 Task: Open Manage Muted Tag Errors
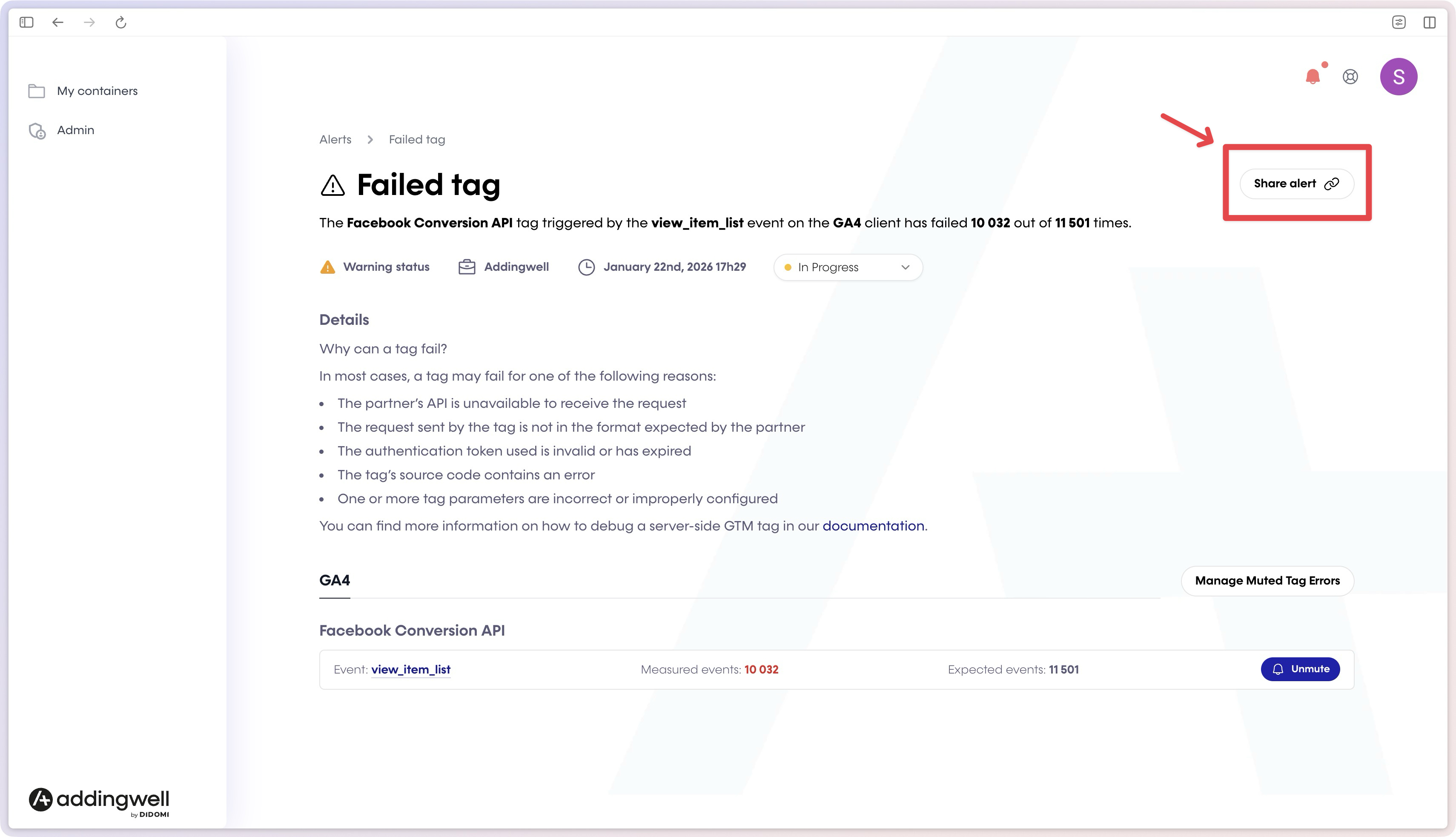pyautogui.click(x=1267, y=581)
